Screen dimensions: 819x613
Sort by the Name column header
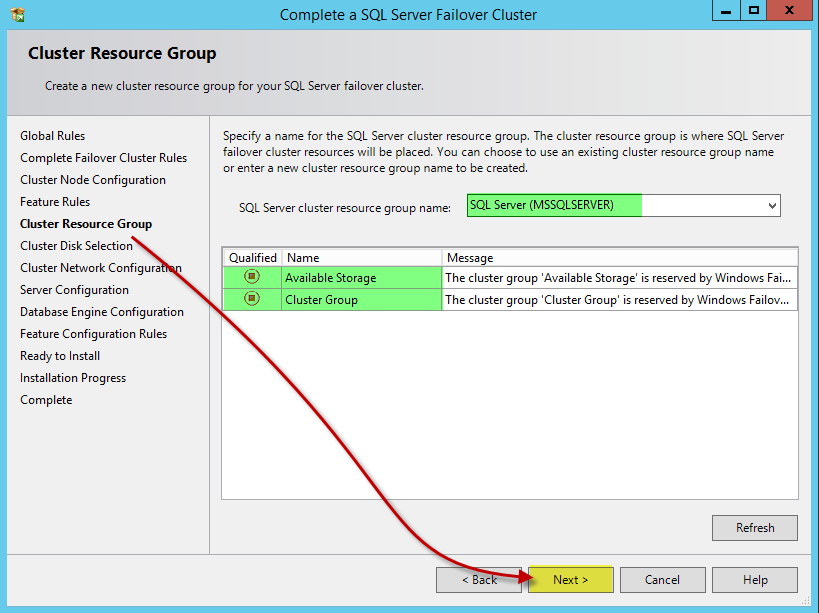click(x=362, y=258)
